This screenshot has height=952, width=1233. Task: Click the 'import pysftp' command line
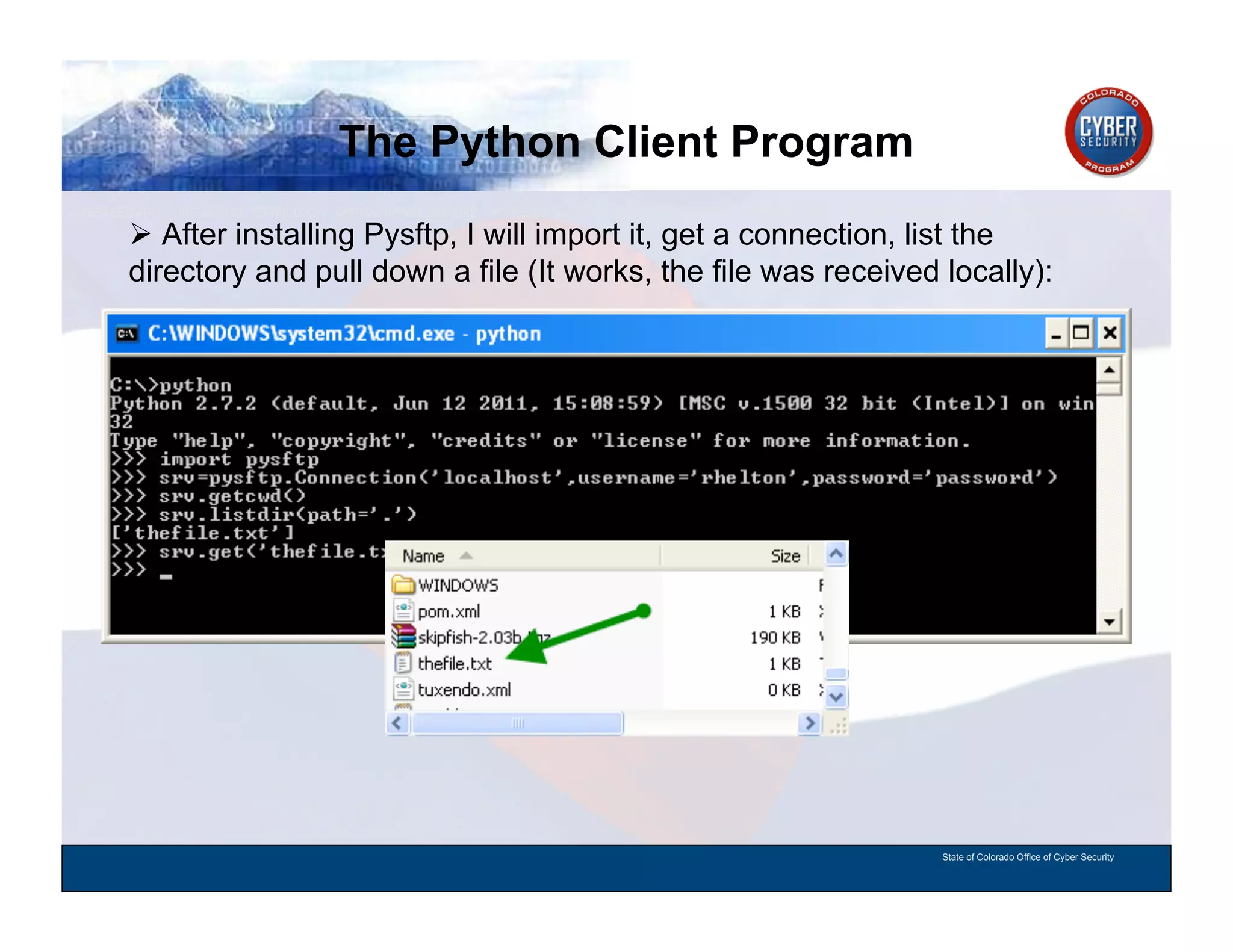tap(215, 459)
